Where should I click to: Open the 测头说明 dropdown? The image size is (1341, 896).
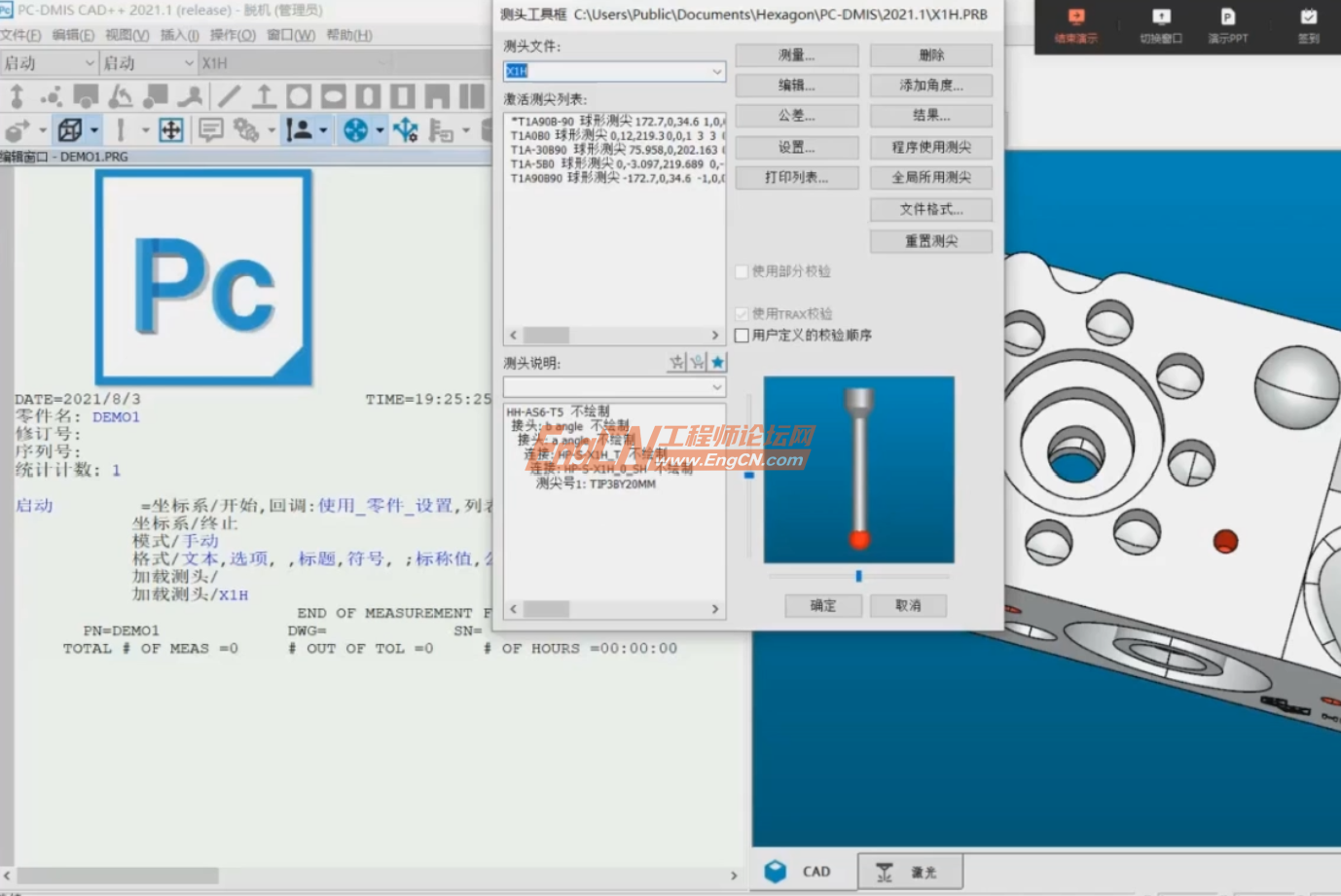(716, 386)
